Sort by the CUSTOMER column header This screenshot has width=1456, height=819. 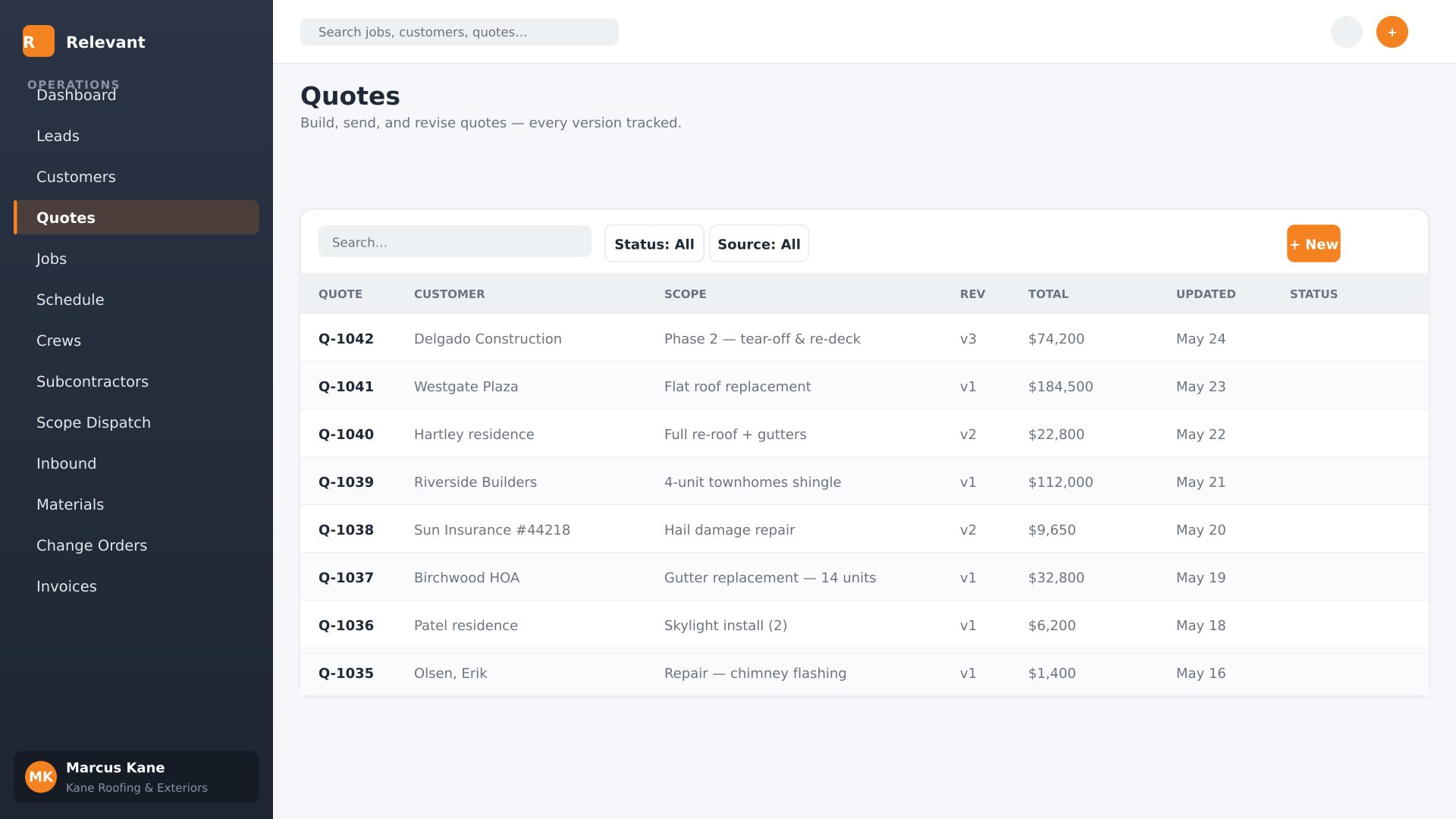pyautogui.click(x=449, y=294)
